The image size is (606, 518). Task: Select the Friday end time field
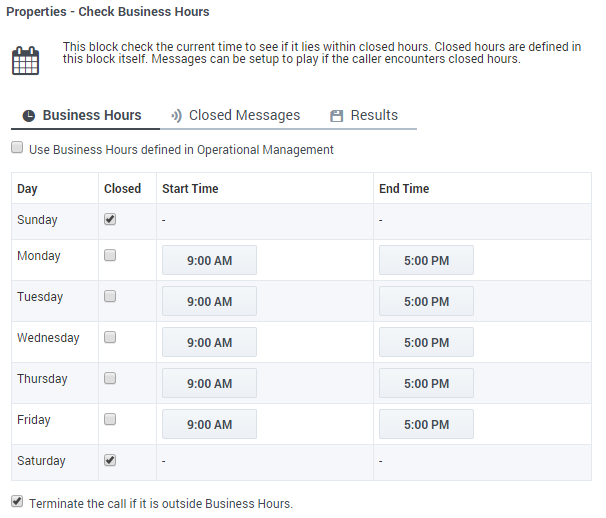pyautogui.click(x=426, y=424)
